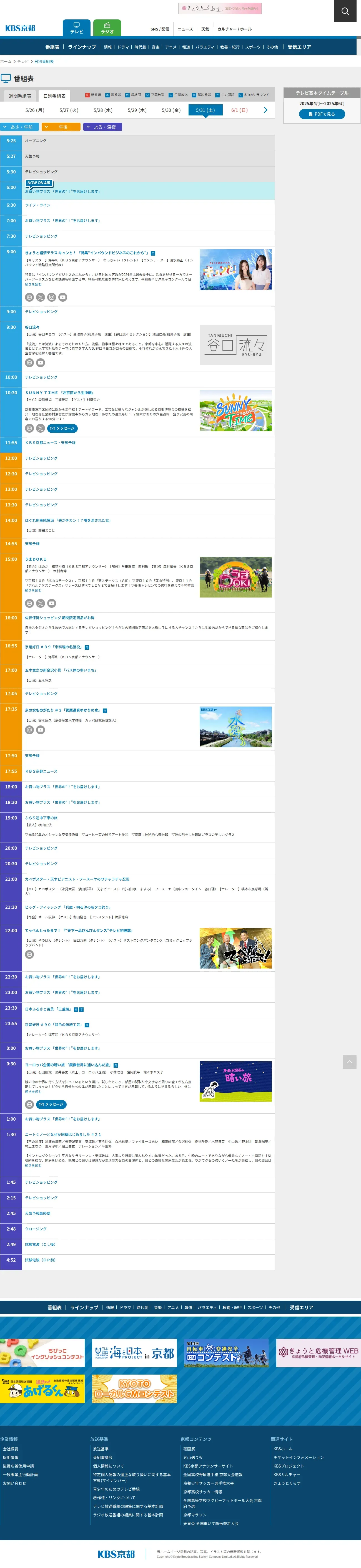Select the ラジオ tab with radio icon
Viewport: 361px width, 1568px height.
tap(107, 28)
